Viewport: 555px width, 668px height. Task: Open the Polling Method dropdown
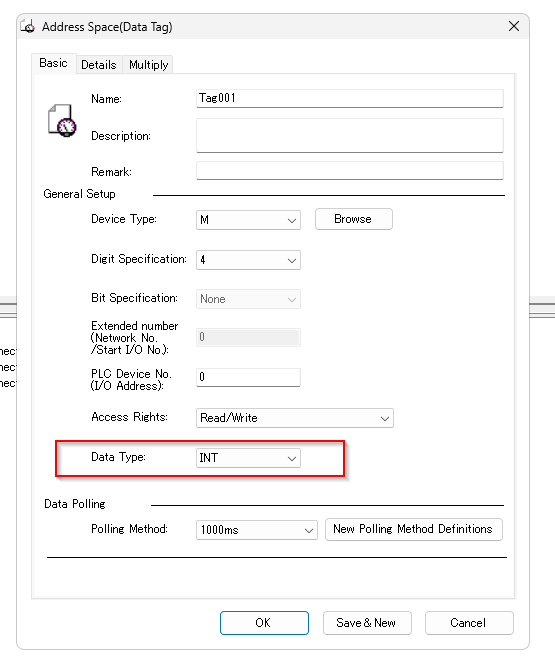[257, 530]
